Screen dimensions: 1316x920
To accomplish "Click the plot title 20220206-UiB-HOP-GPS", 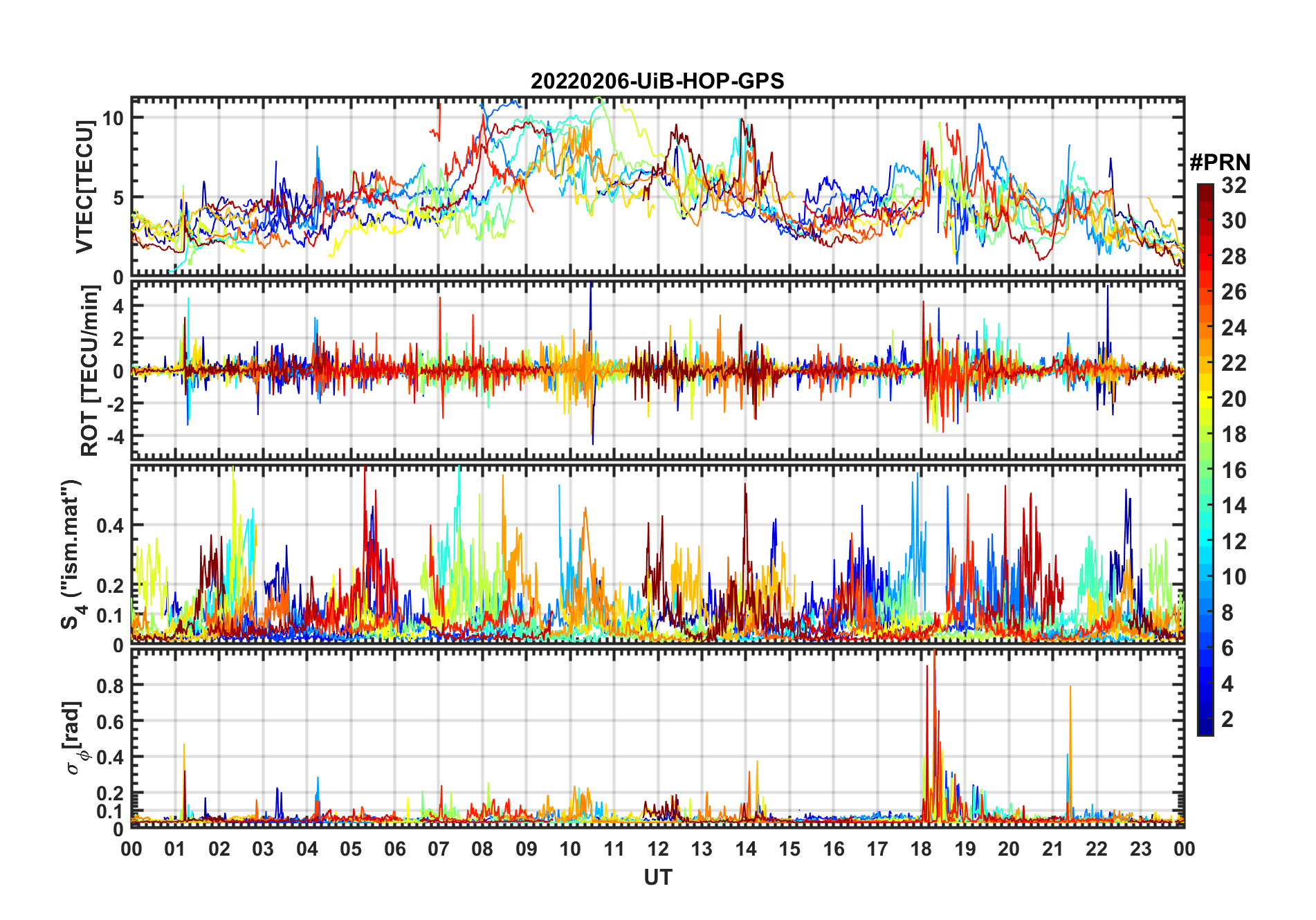I will (657, 82).
